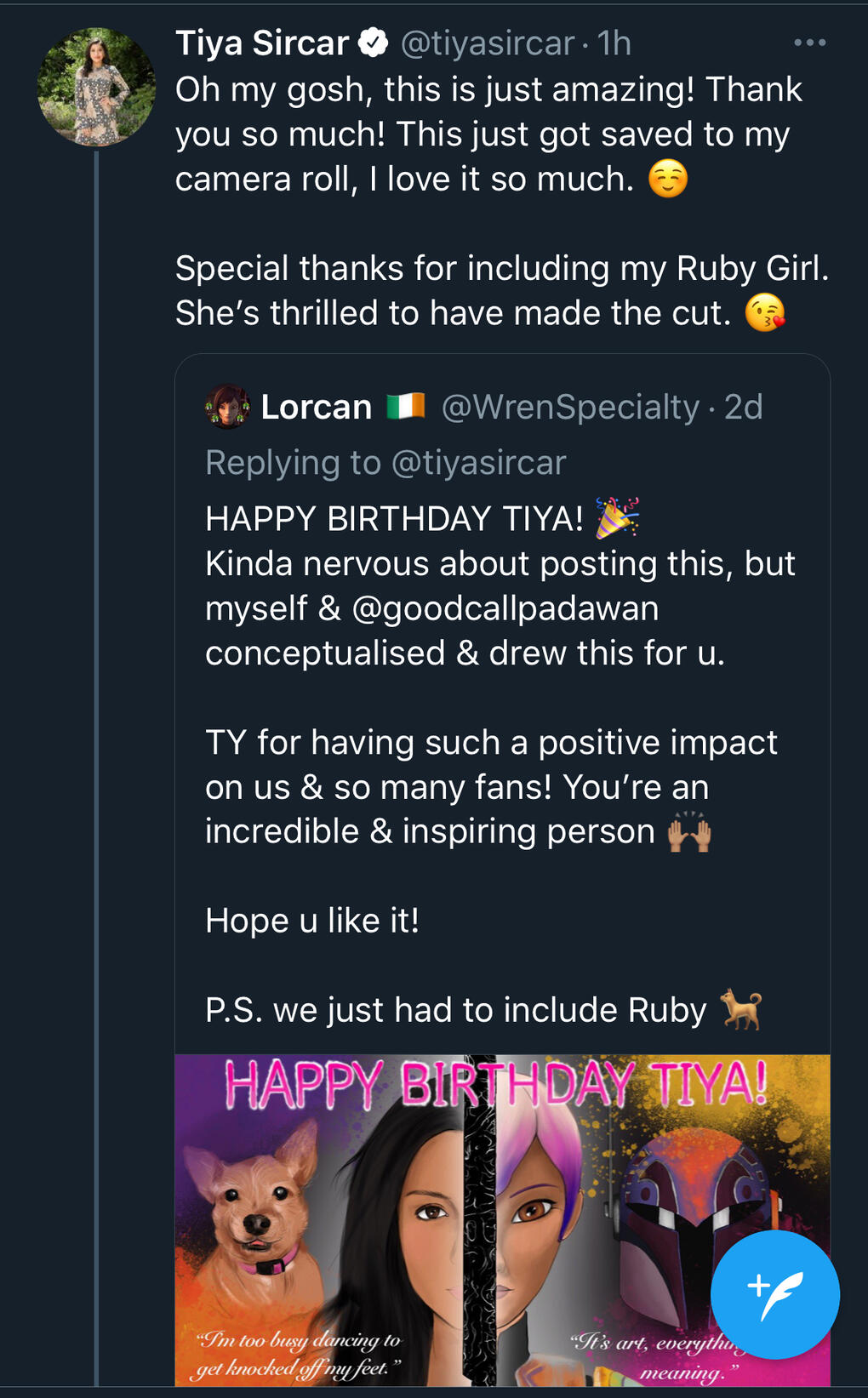Screen dimensions: 868x1398
Task: Click the dog emoji after 'include Ruby'
Action: pyautogui.click(x=741, y=1010)
